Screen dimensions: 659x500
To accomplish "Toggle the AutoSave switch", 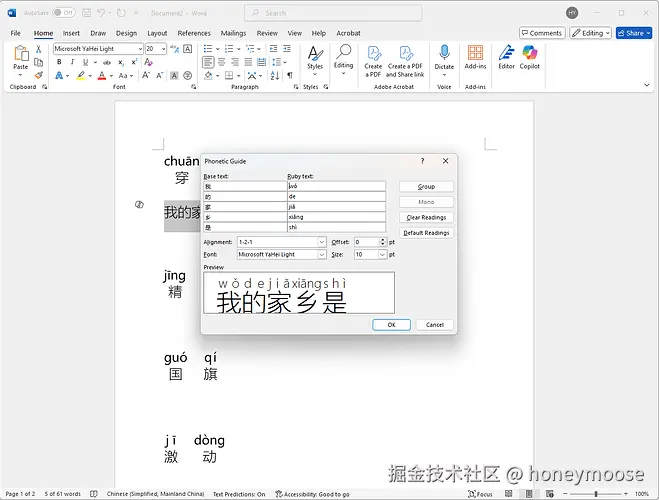I will 64,13.
